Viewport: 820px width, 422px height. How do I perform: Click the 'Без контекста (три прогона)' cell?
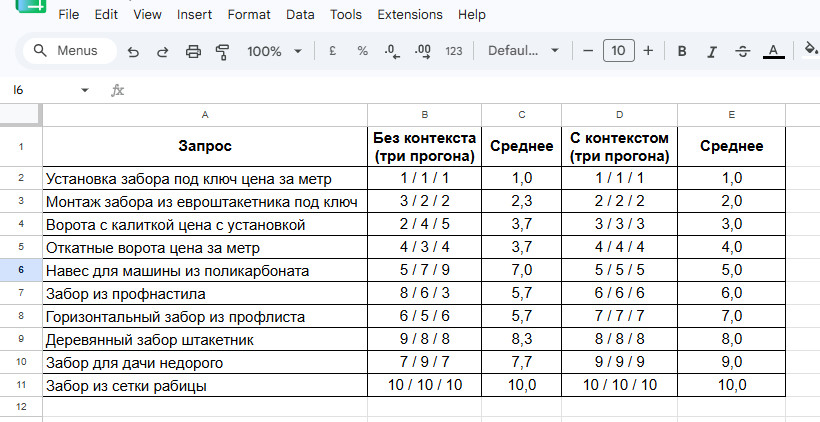coord(425,146)
